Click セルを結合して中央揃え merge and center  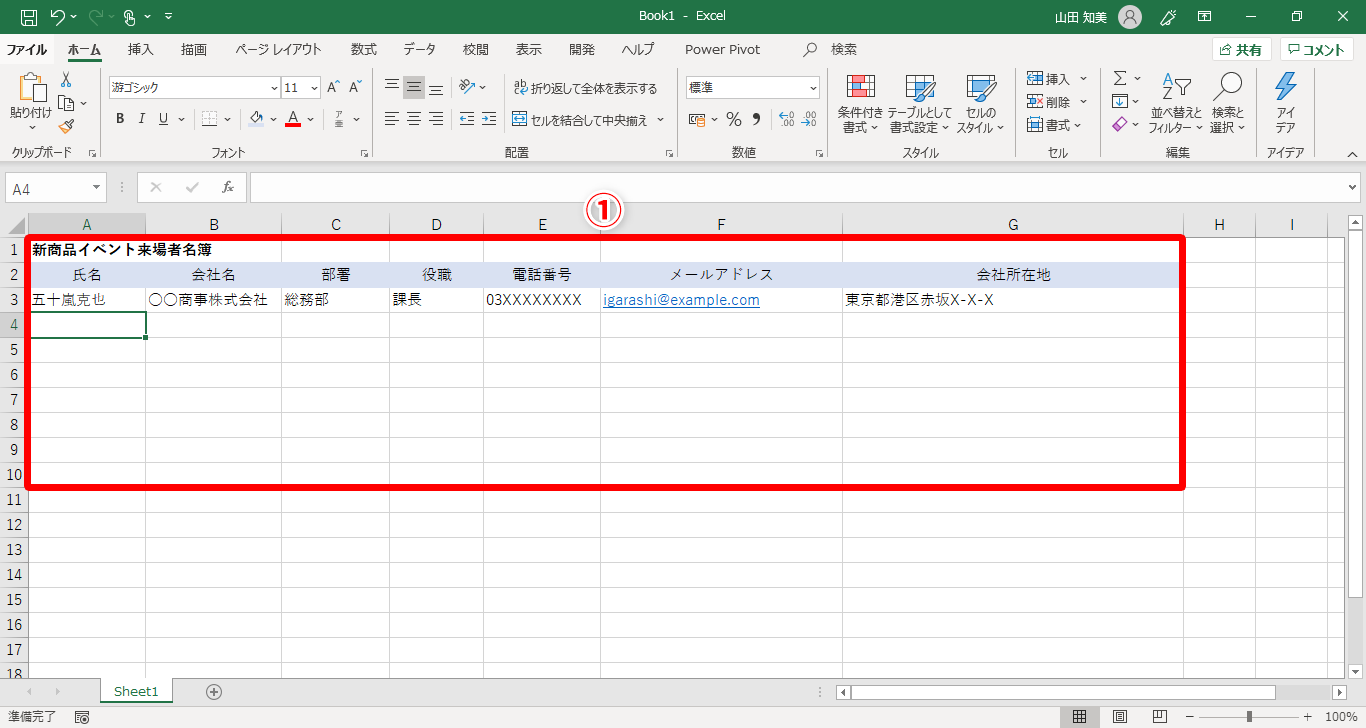tap(581, 120)
